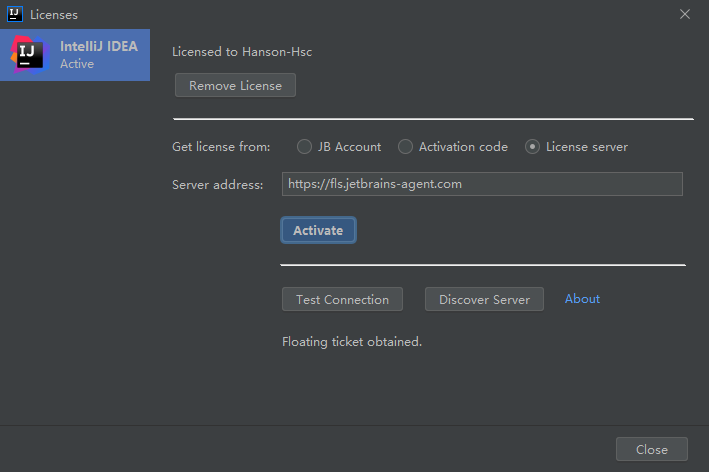Open the About link
Image resolution: width=709 pixels, height=472 pixels.
(x=582, y=298)
